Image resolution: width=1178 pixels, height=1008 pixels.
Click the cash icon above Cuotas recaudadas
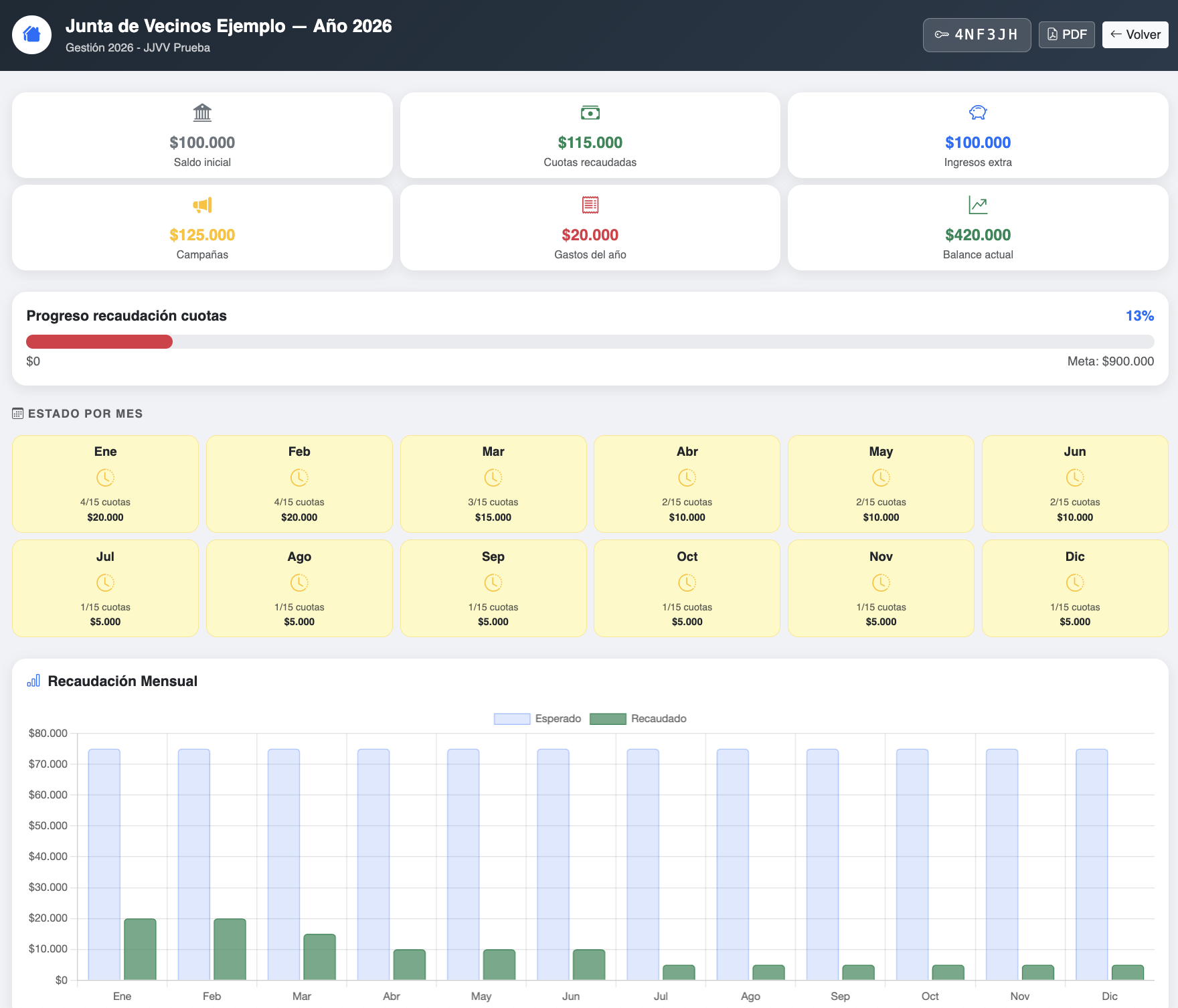(590, 112)
